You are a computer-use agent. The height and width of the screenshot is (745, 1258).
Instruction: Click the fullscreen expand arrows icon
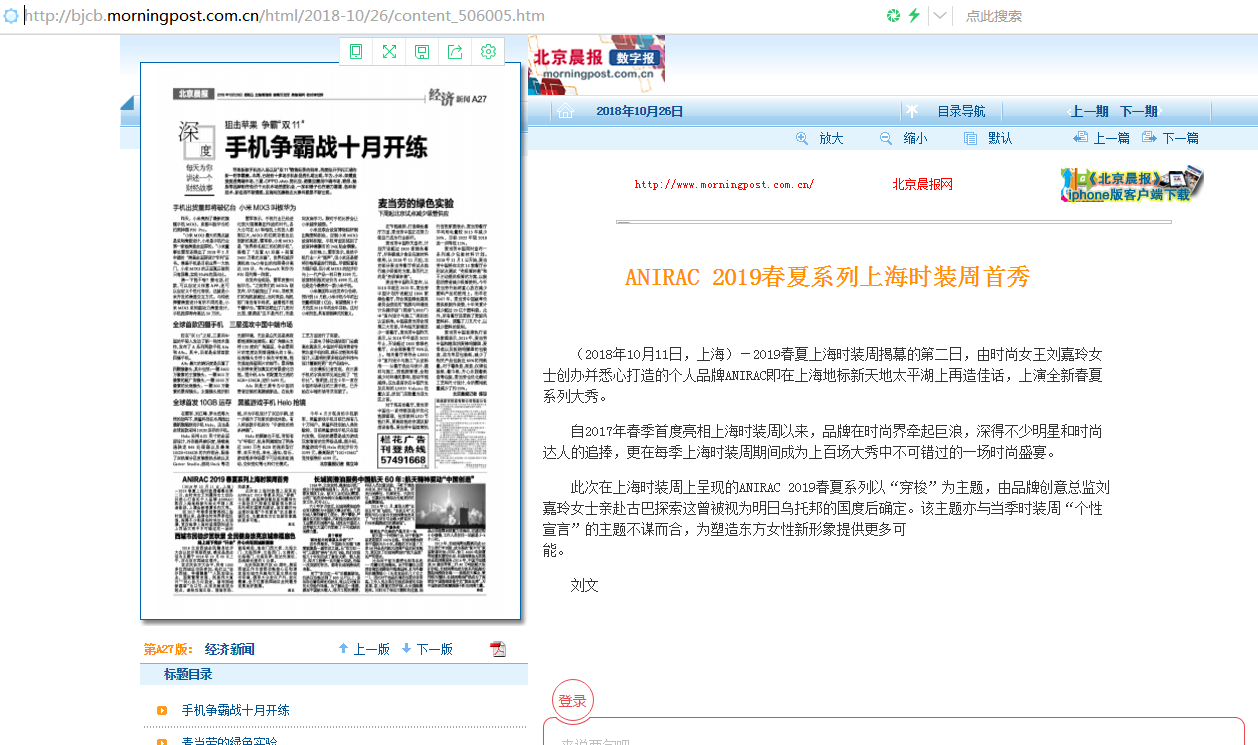389,52
